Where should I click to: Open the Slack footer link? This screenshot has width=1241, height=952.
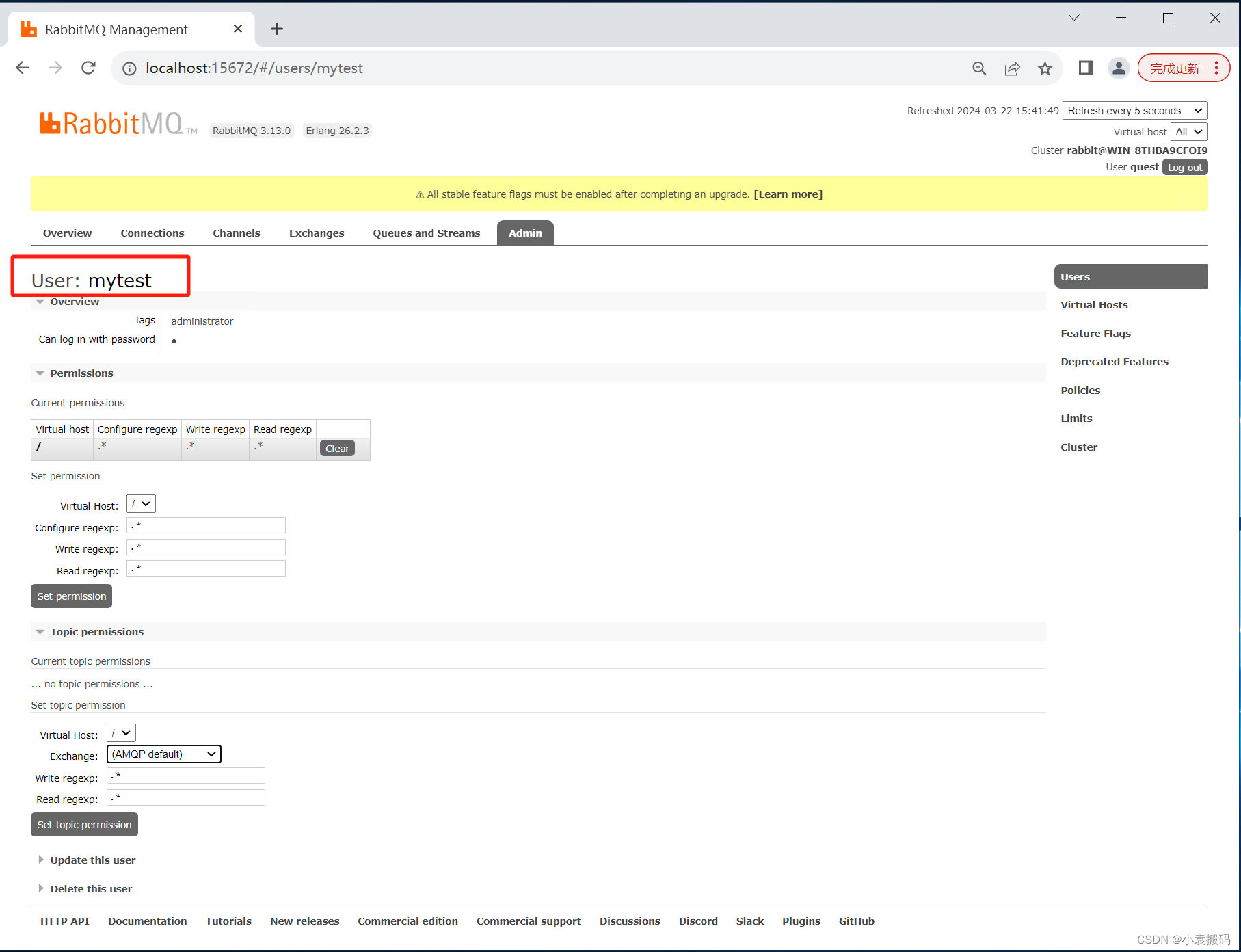(x=750, y=921)
